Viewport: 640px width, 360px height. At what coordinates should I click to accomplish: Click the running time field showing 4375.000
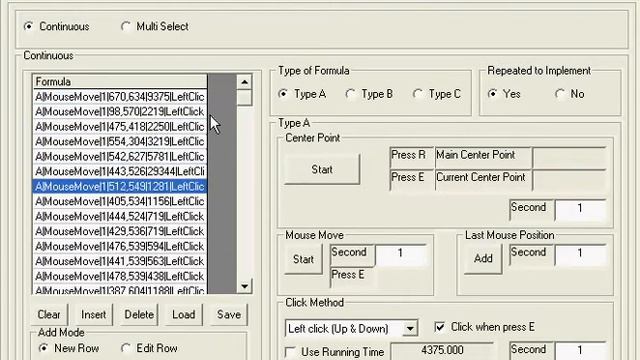click(442, 351)
